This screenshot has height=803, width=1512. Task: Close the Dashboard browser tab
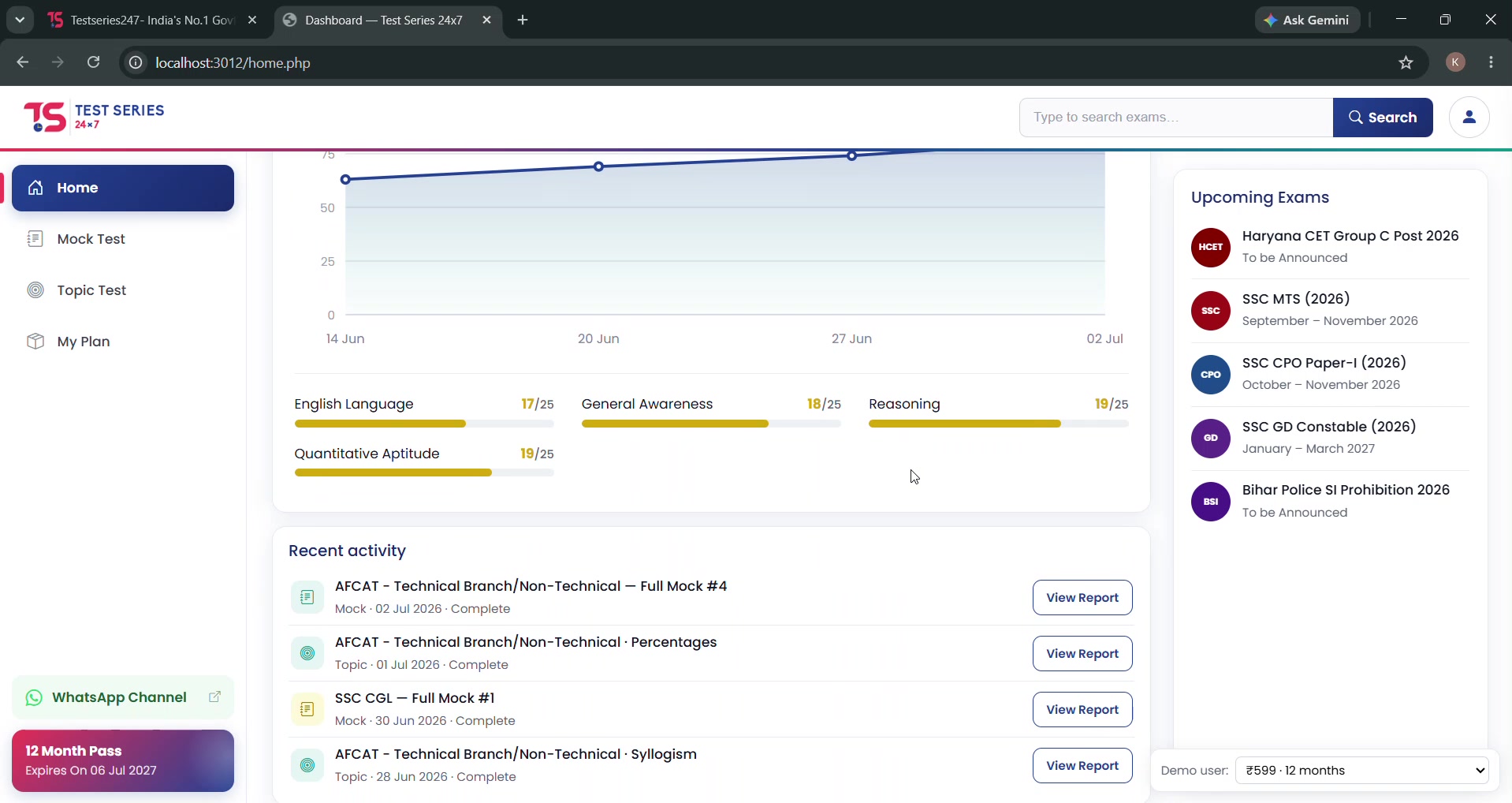click(486, 20)
